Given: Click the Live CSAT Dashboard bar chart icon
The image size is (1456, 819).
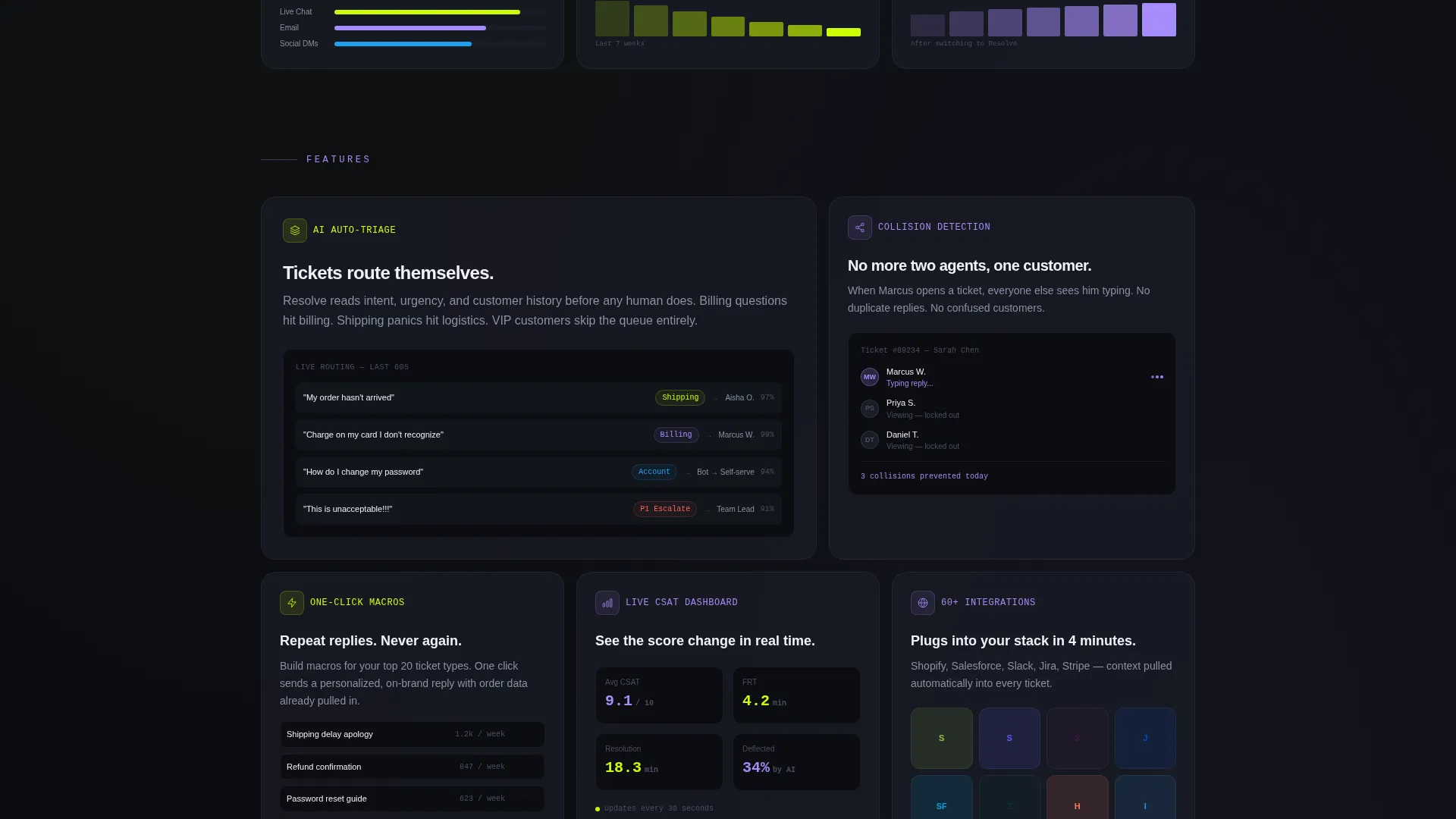Looking at the screenshot, I should coord(607,603).
